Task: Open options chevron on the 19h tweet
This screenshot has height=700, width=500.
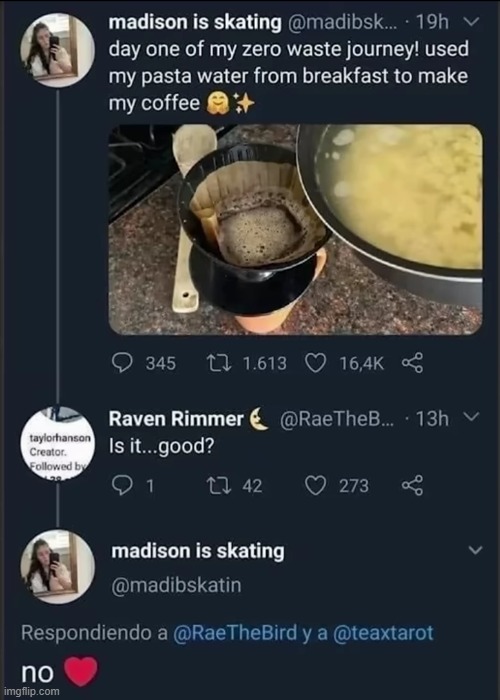Action: pyautogui.click(x=472, y=21)
